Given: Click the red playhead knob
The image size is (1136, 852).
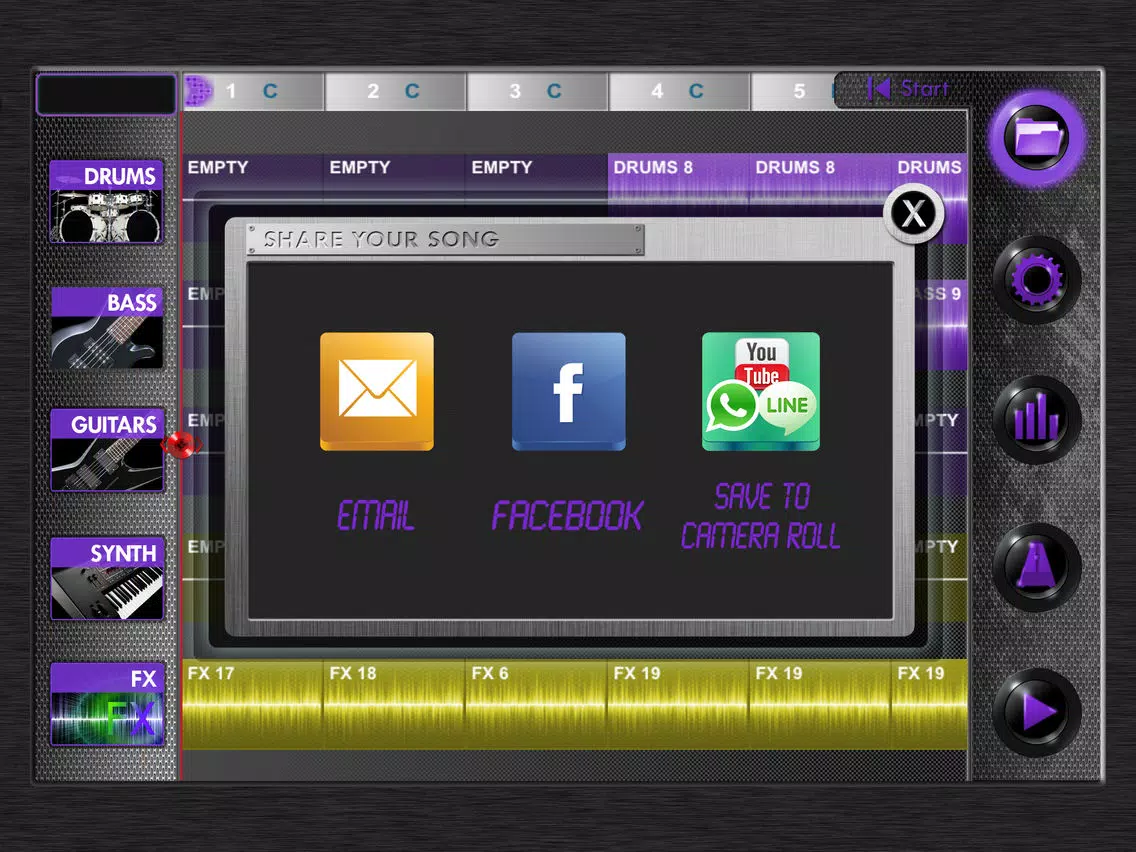Looking at the screenshot, I should coord(181,444).
